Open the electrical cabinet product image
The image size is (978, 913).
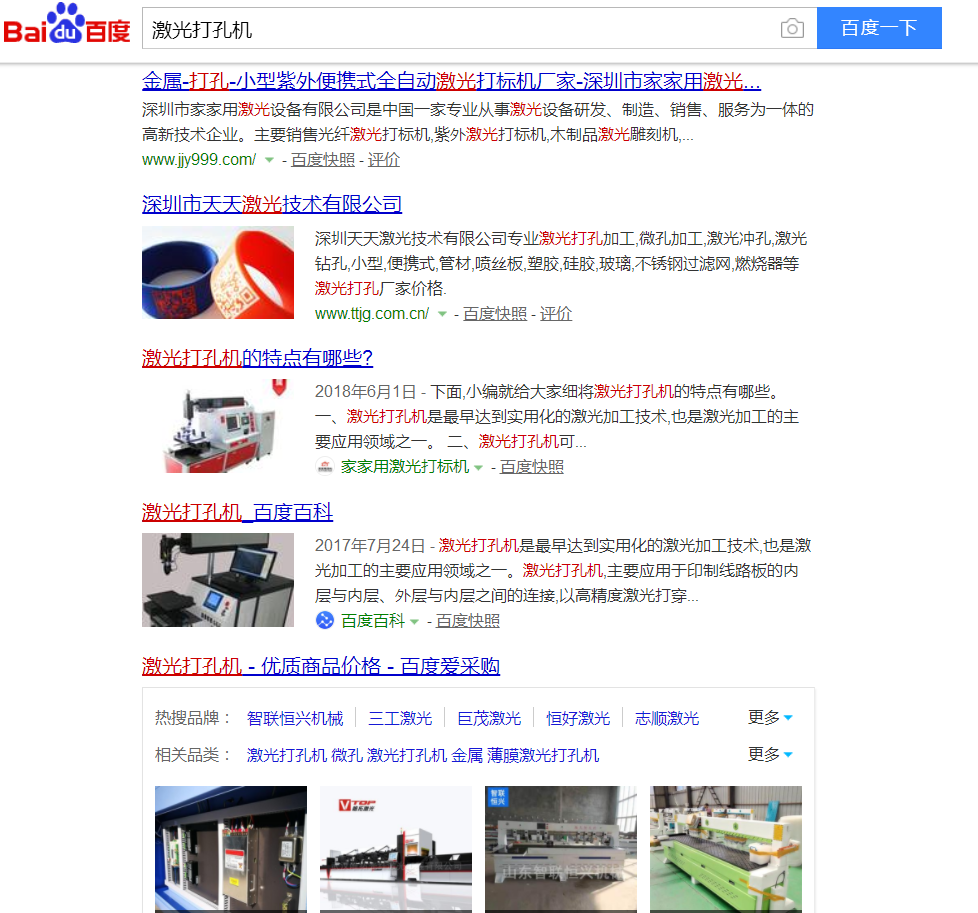tap(231, 849)
